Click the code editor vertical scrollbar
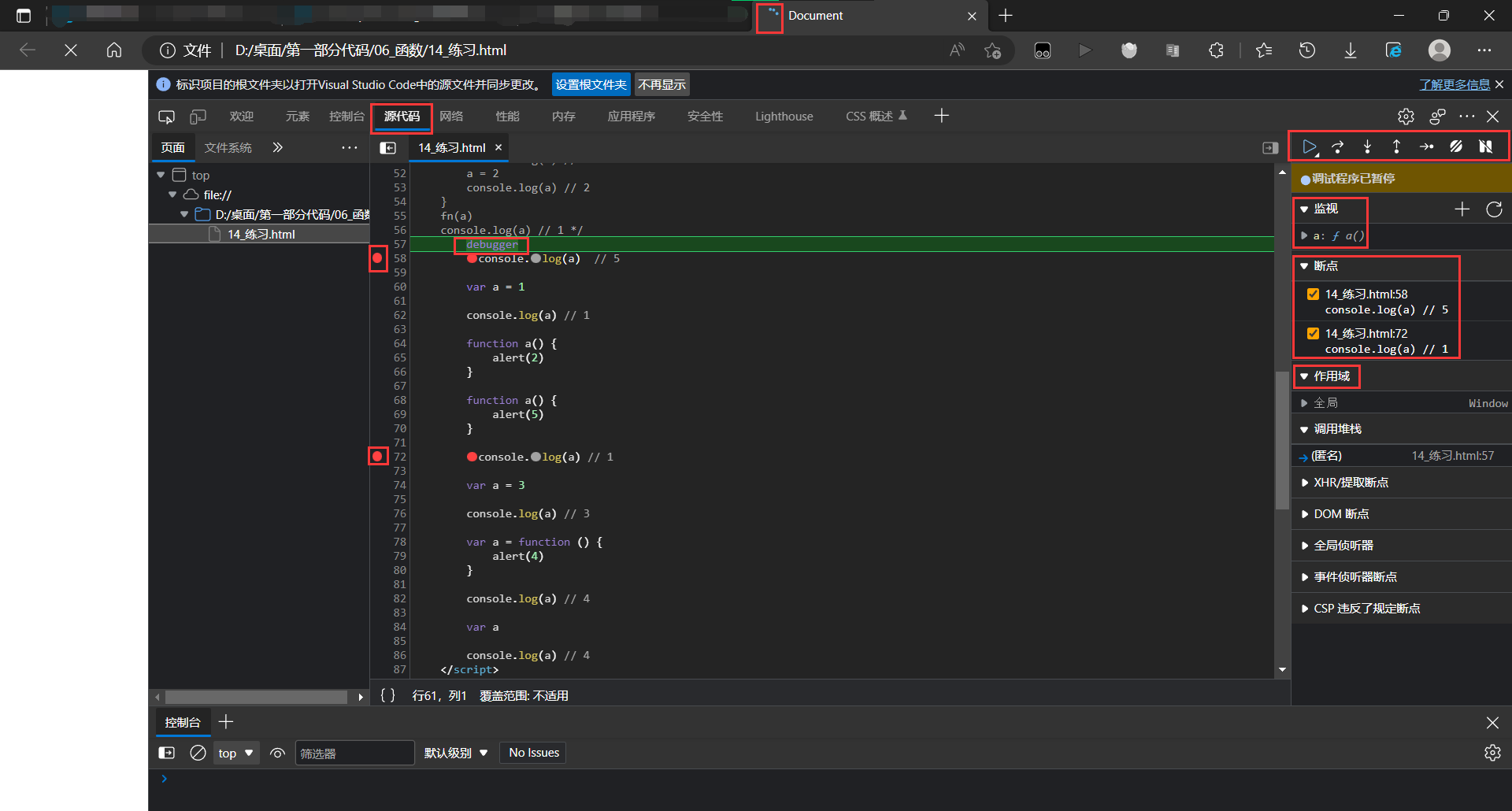Viewport: 1512px width, 811px height. [1282, 439]
